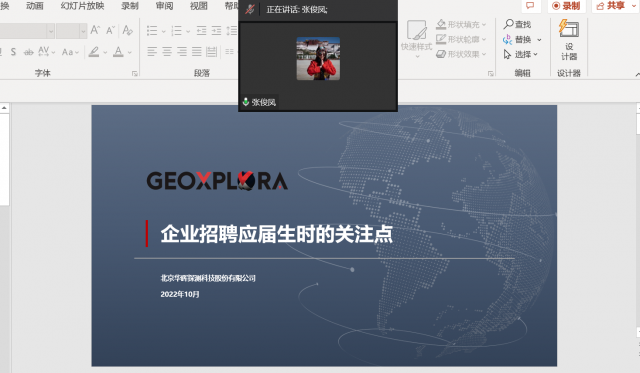
Task: Toggle text shadow S button
Action: [13, 52]
